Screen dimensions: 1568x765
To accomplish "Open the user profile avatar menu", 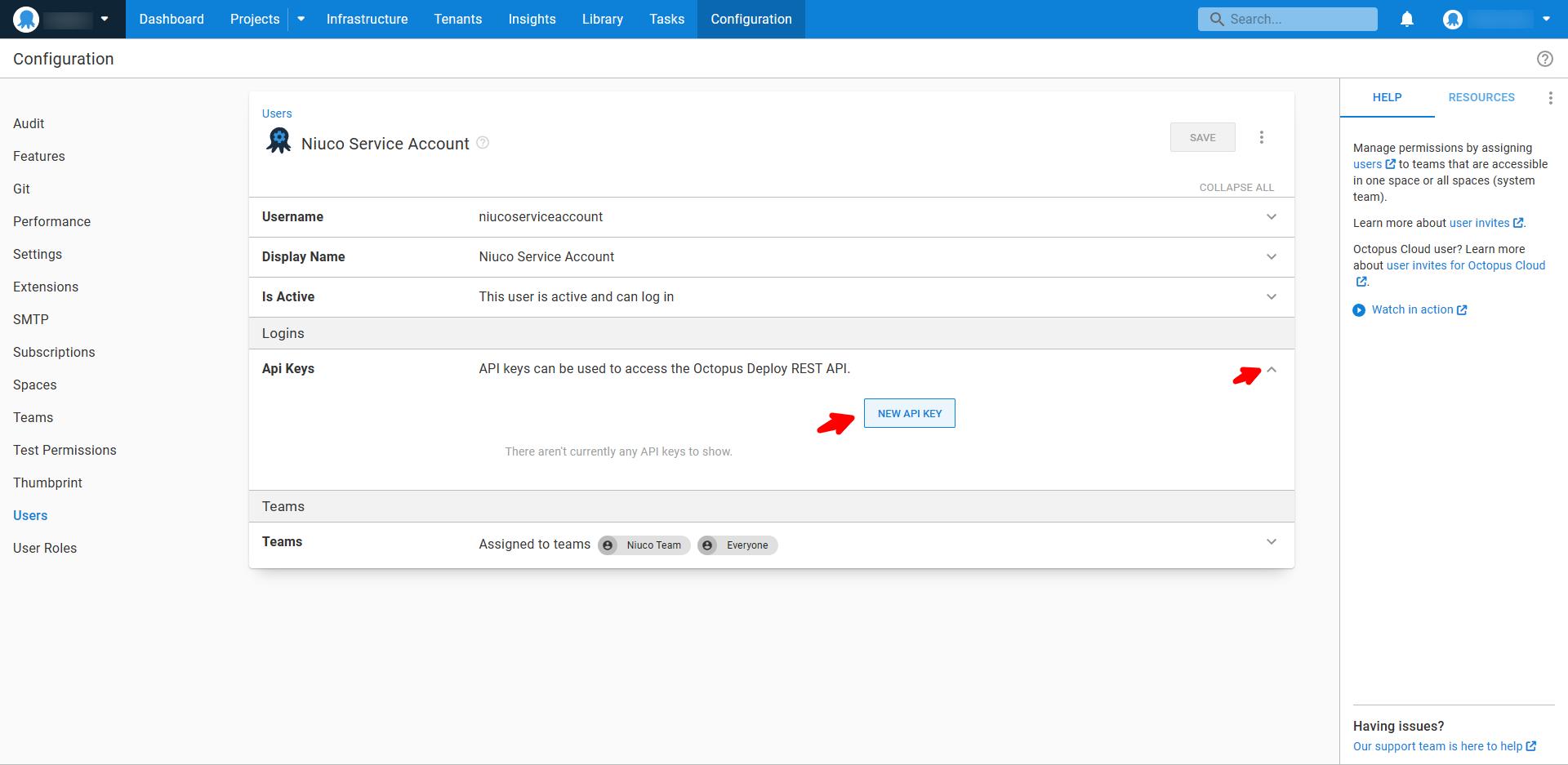I will [1452, 19].
